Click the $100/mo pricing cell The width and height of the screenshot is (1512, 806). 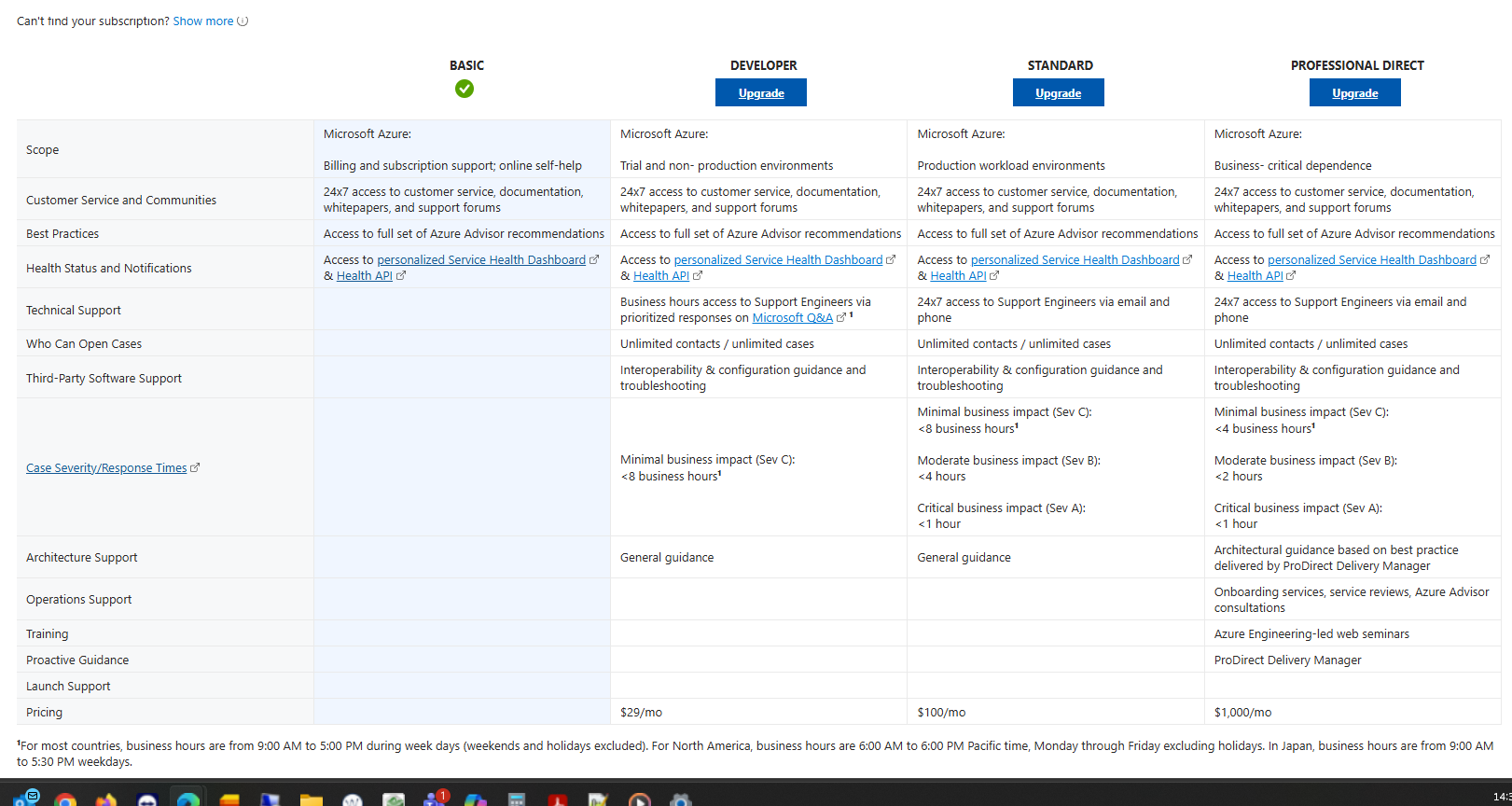[x=1056, y=712]
